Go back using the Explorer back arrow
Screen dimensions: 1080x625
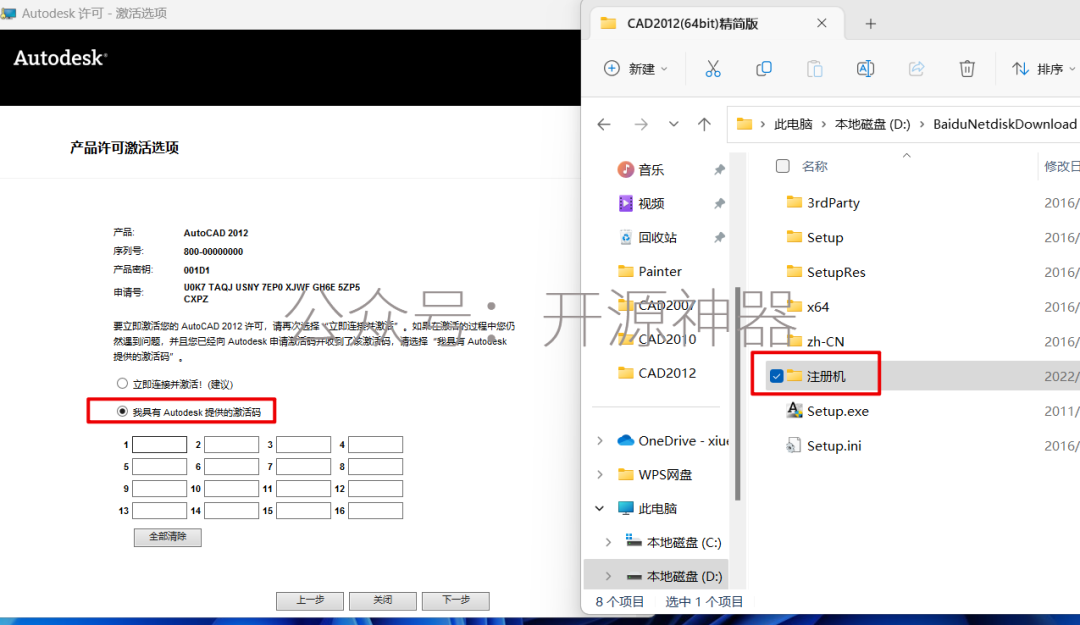tap(604, 124)
